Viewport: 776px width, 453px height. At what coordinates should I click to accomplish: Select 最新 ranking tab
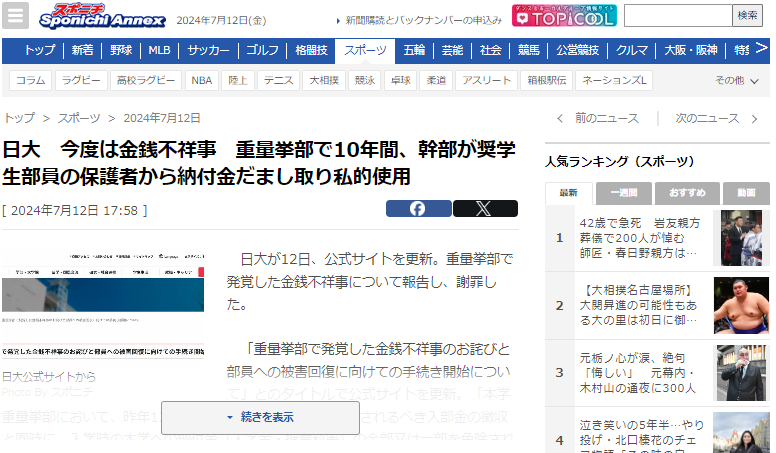pyautogui.click(x=569, y=193)
